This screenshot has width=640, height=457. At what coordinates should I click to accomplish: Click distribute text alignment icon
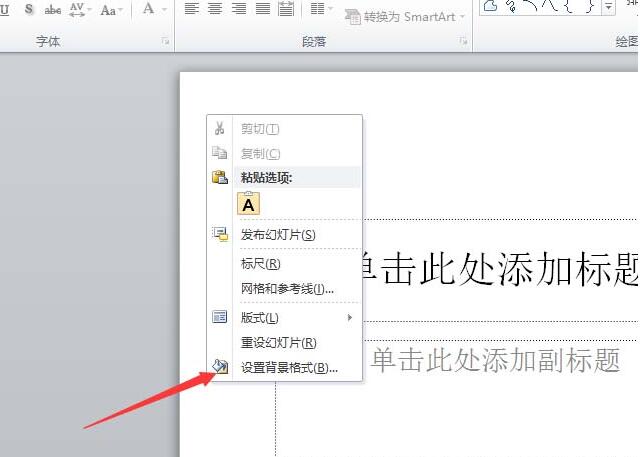tap(286, 9)
